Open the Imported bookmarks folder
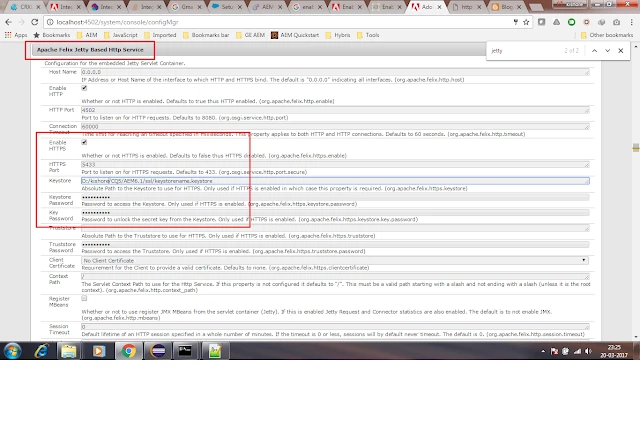This screenshot has height=436, width=640. tap(160, 35)
